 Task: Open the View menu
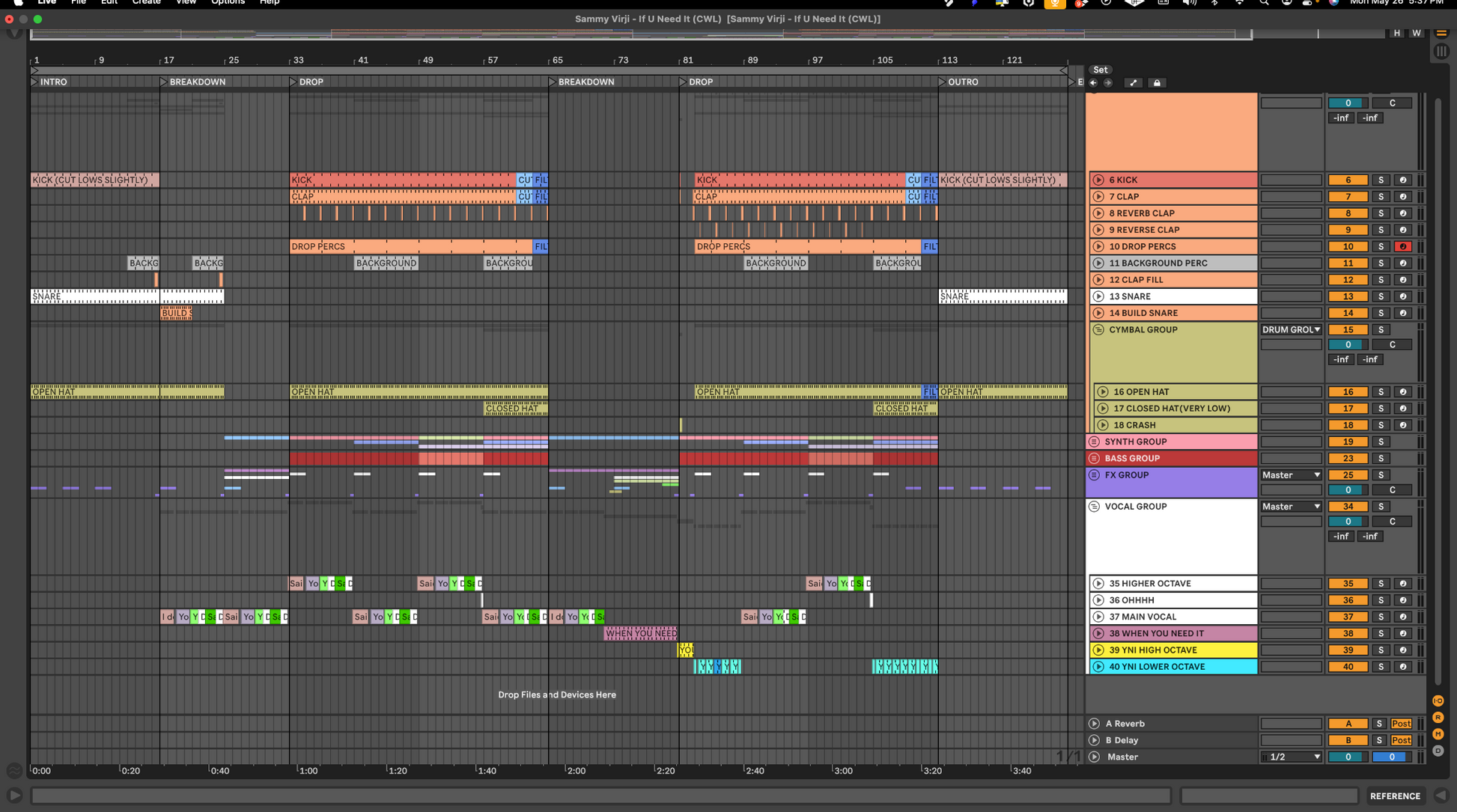186,3
